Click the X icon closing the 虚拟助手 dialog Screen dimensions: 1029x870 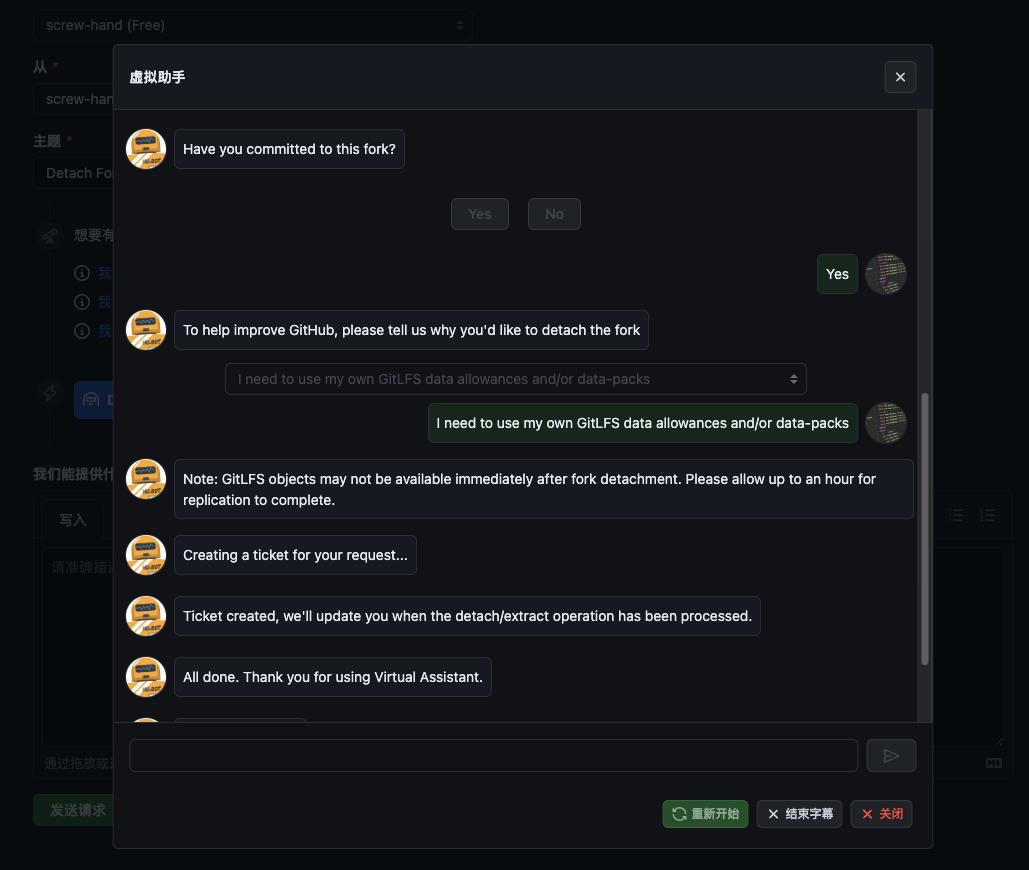(900, 77)
